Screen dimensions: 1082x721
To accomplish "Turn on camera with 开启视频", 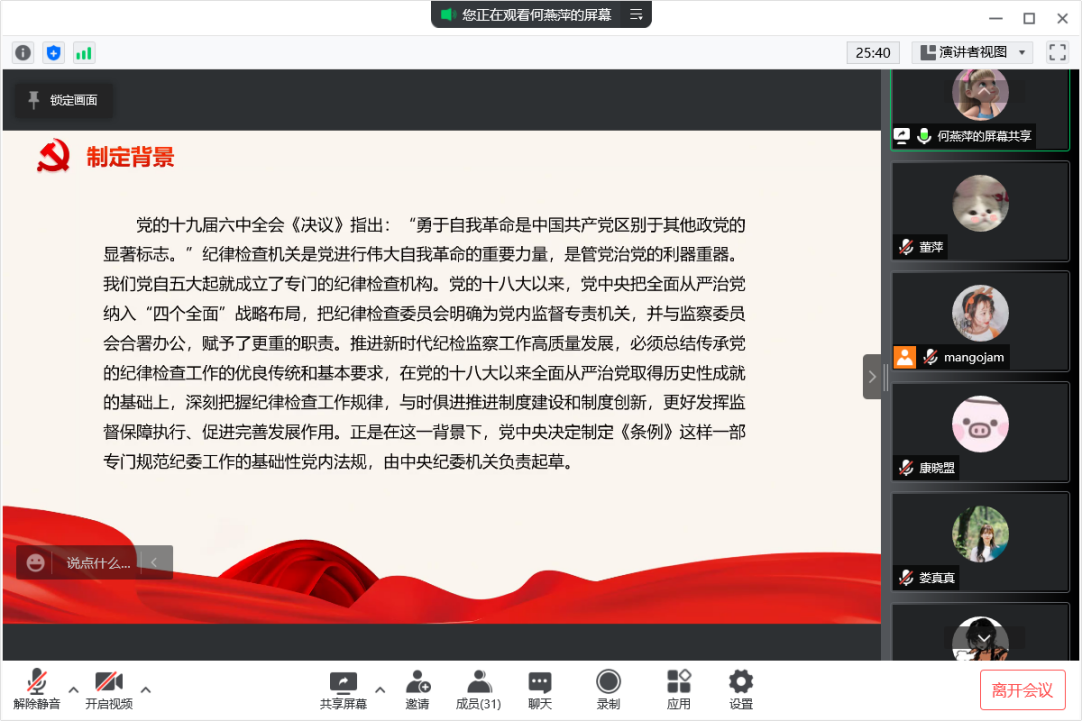I will pos(109,689).
